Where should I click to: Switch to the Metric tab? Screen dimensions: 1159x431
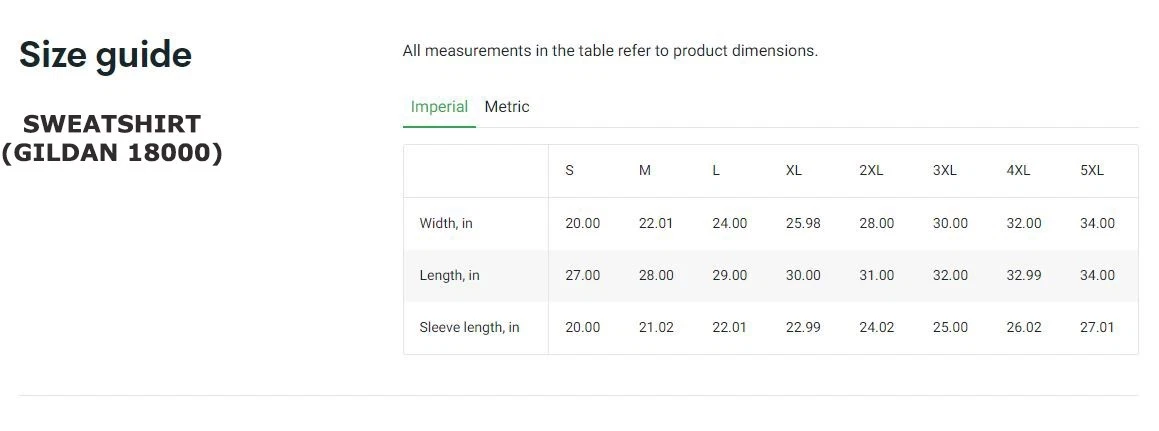tap(507, 107)
